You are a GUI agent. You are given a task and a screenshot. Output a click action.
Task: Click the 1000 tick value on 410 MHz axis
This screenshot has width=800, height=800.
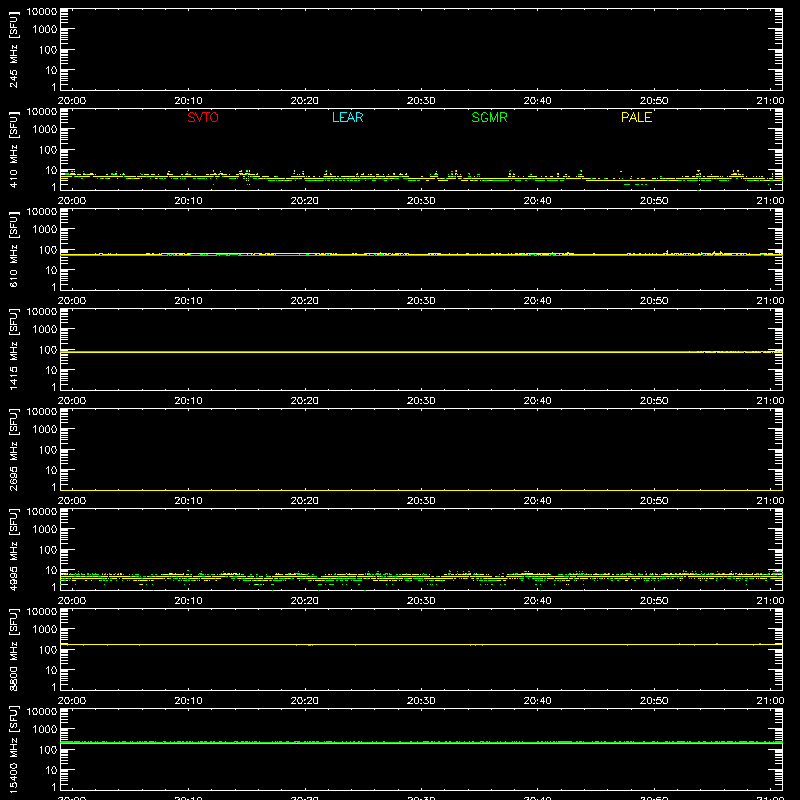[x=45, y=130]
